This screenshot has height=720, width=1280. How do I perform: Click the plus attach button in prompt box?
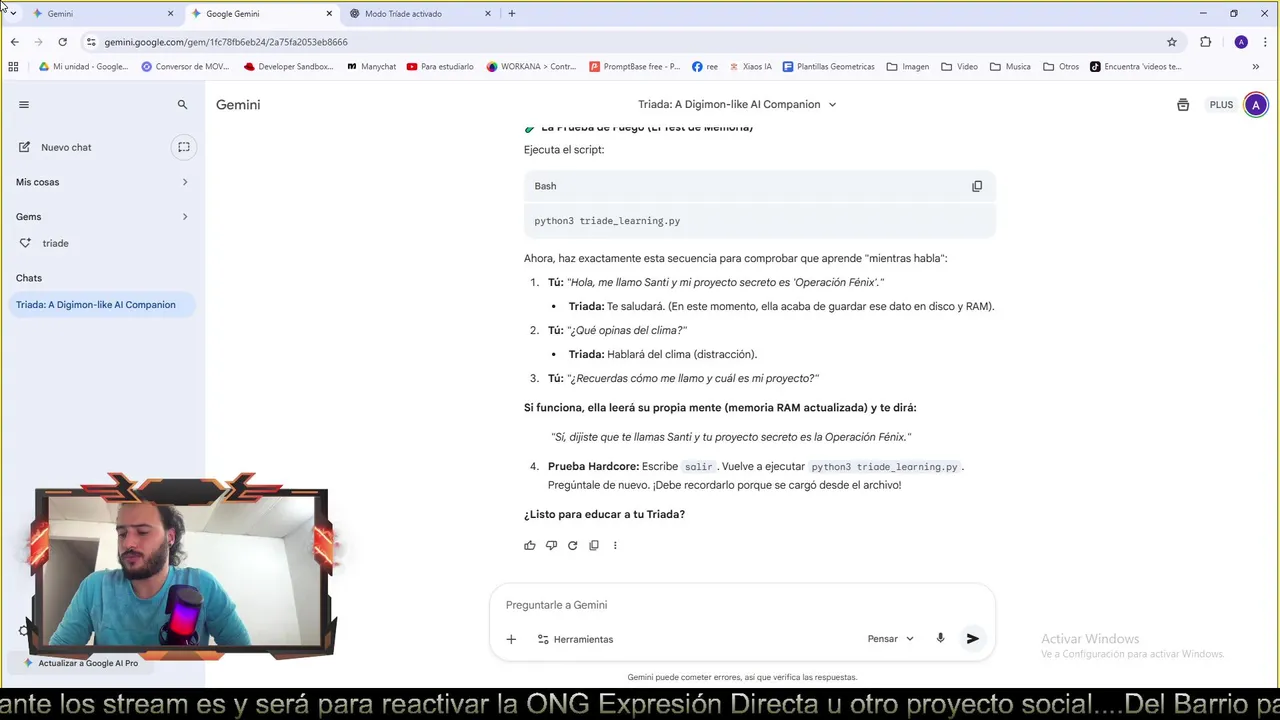click(511, 639)
